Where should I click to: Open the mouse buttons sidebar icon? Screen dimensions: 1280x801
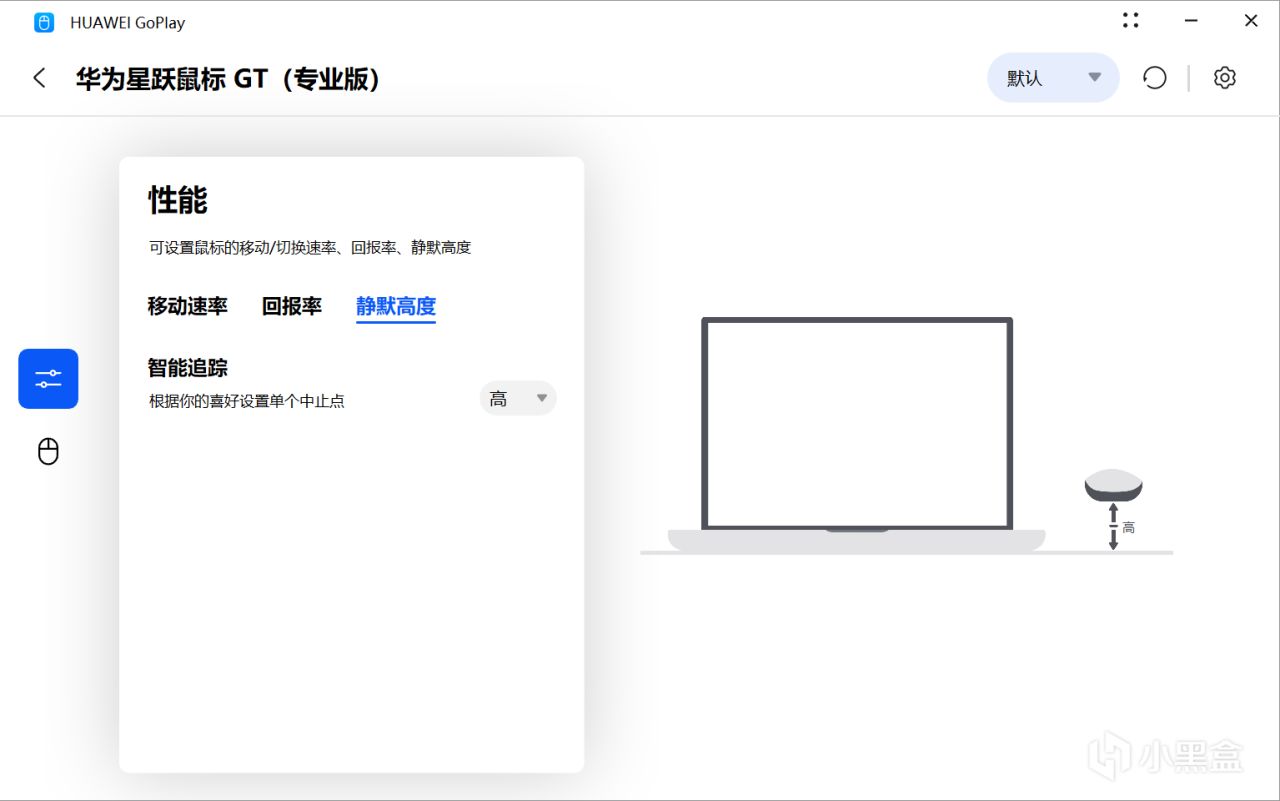[x=48, y=452]
